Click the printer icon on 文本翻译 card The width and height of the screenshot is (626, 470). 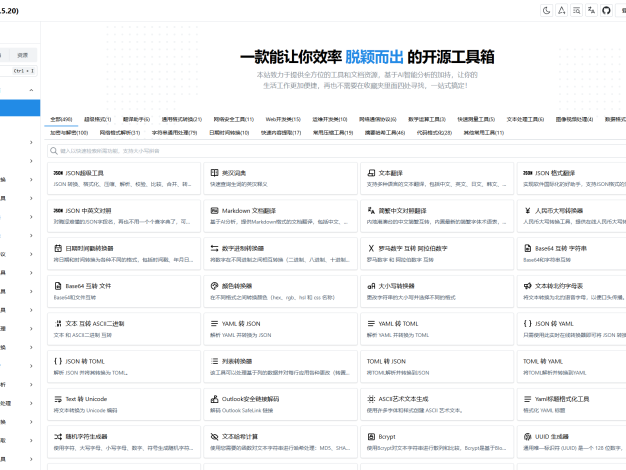pos(371,173)
